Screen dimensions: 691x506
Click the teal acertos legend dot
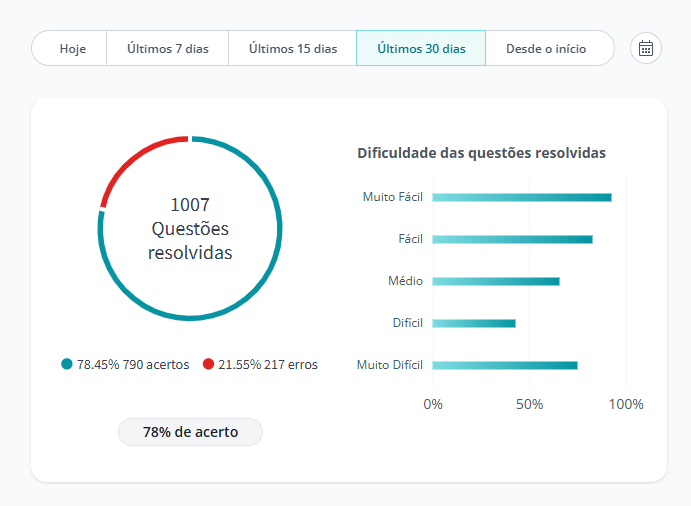[67, 364]
